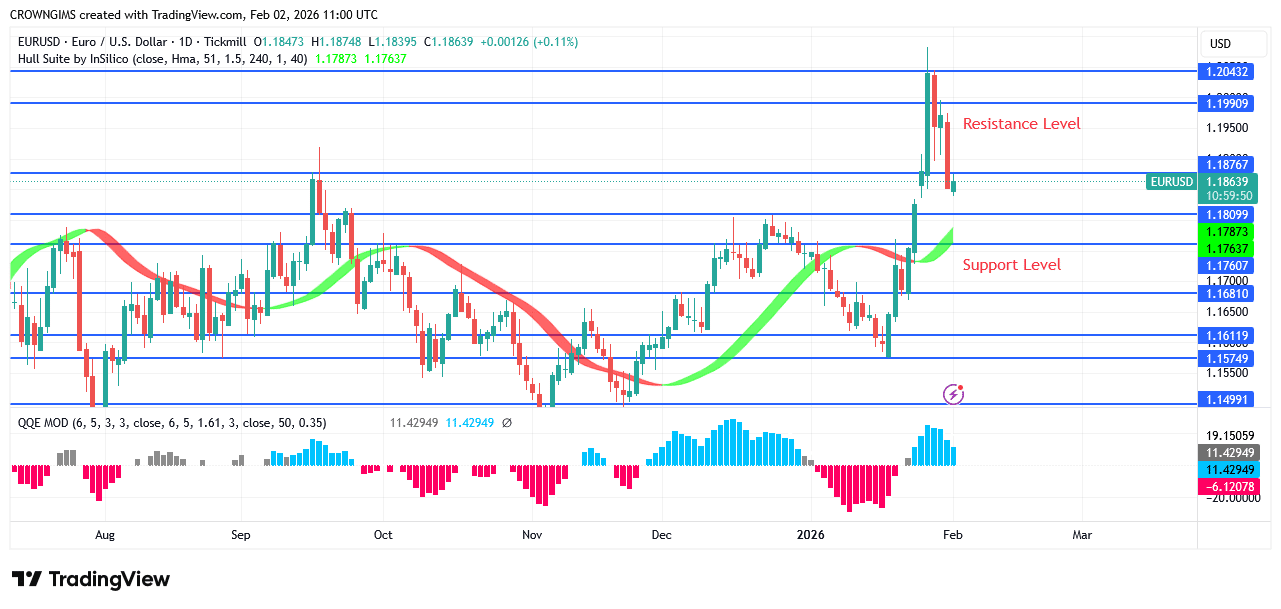Click the red notification dot on the lightning icon

962,388
